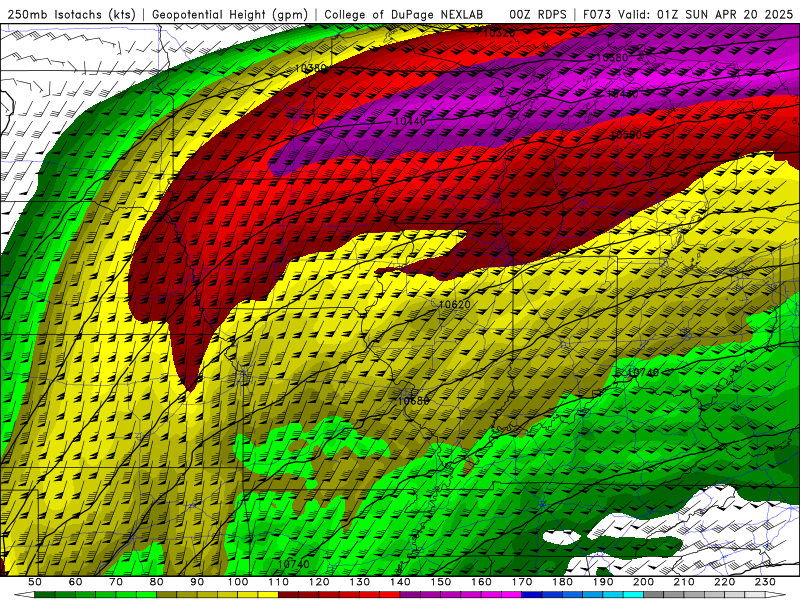Image resolution: width=800 pixels, height=600 pixels.
Task: Click the 160 kts color scale label
Action: coord(481,582)
